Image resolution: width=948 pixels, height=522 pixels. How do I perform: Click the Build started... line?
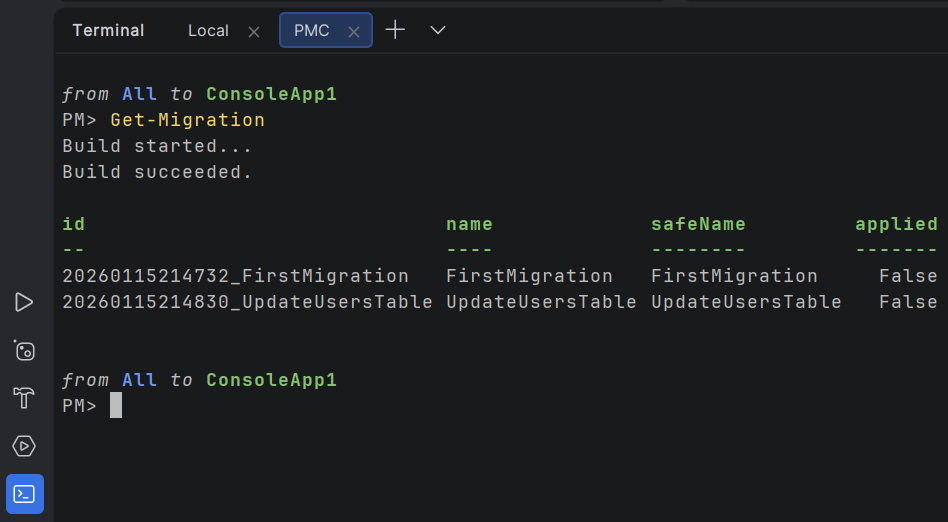(x=157, y=146)
